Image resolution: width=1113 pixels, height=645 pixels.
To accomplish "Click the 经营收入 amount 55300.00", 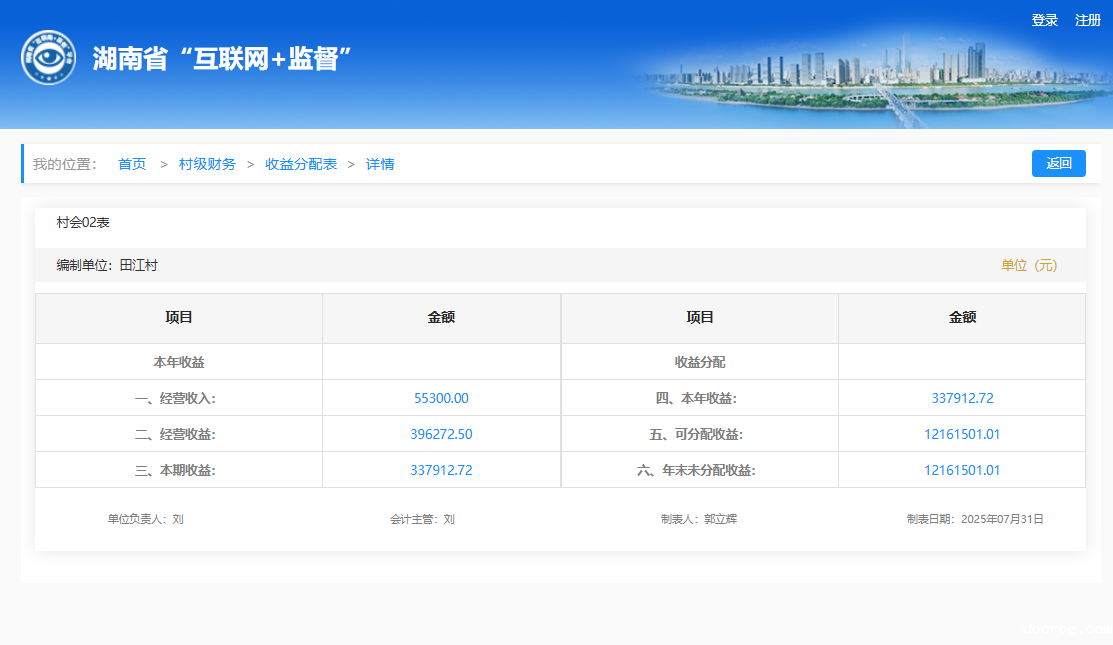I will pos(441,398).
